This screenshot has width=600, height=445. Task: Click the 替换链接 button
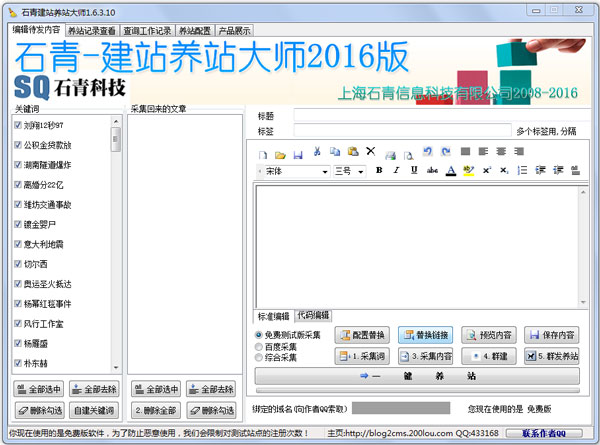[x=426, y=335]
